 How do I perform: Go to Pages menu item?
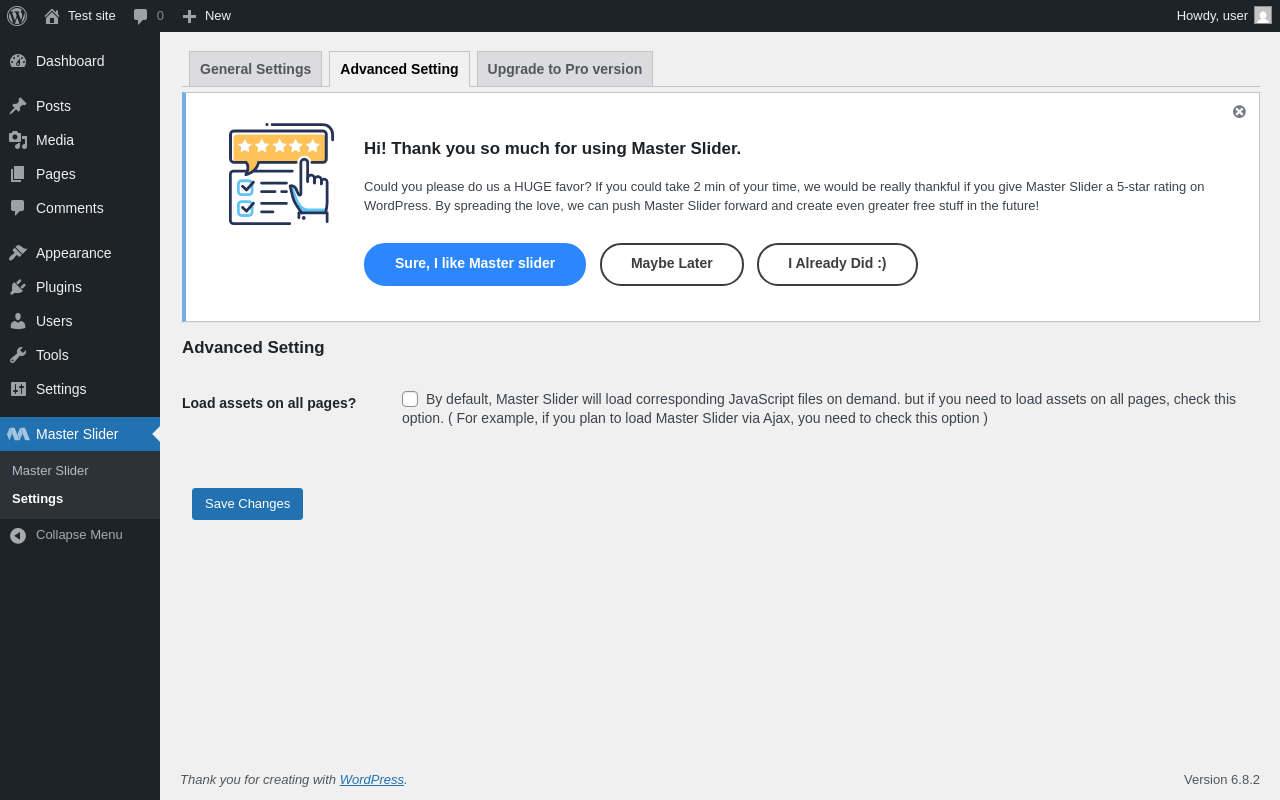(x=80, y=174)
